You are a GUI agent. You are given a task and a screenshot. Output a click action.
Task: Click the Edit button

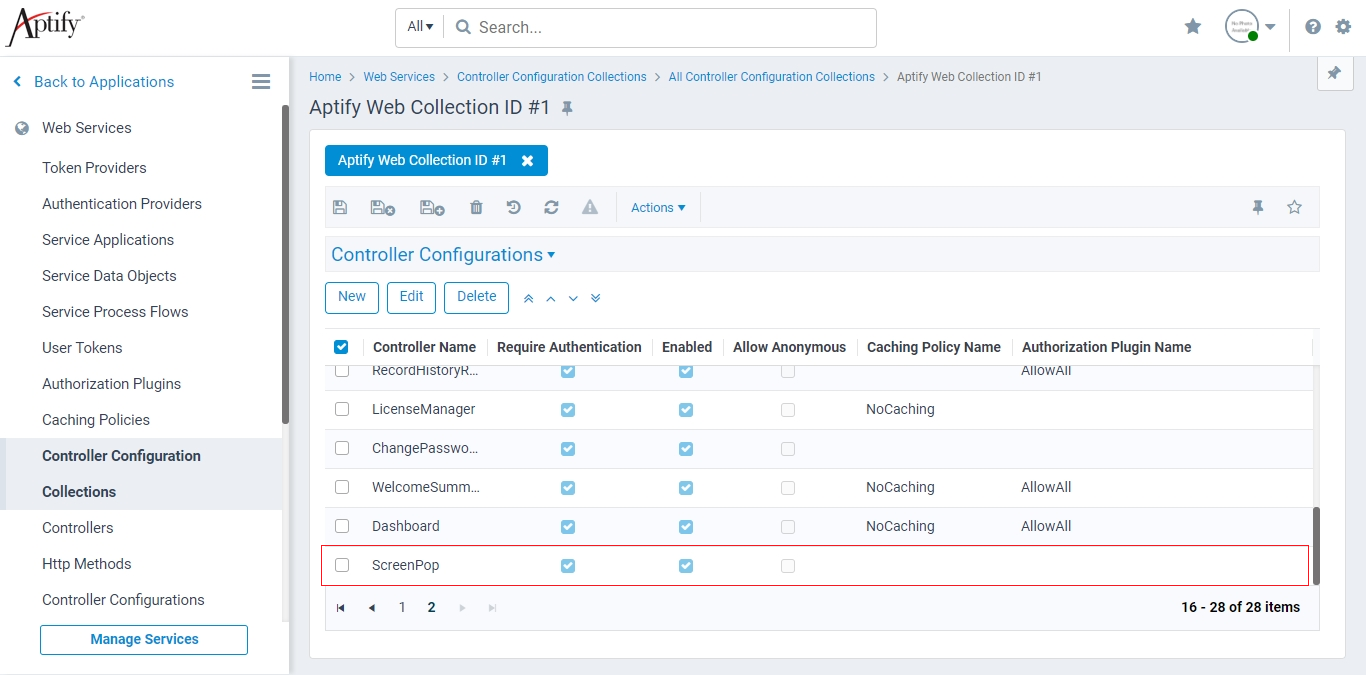pos(412,297)
